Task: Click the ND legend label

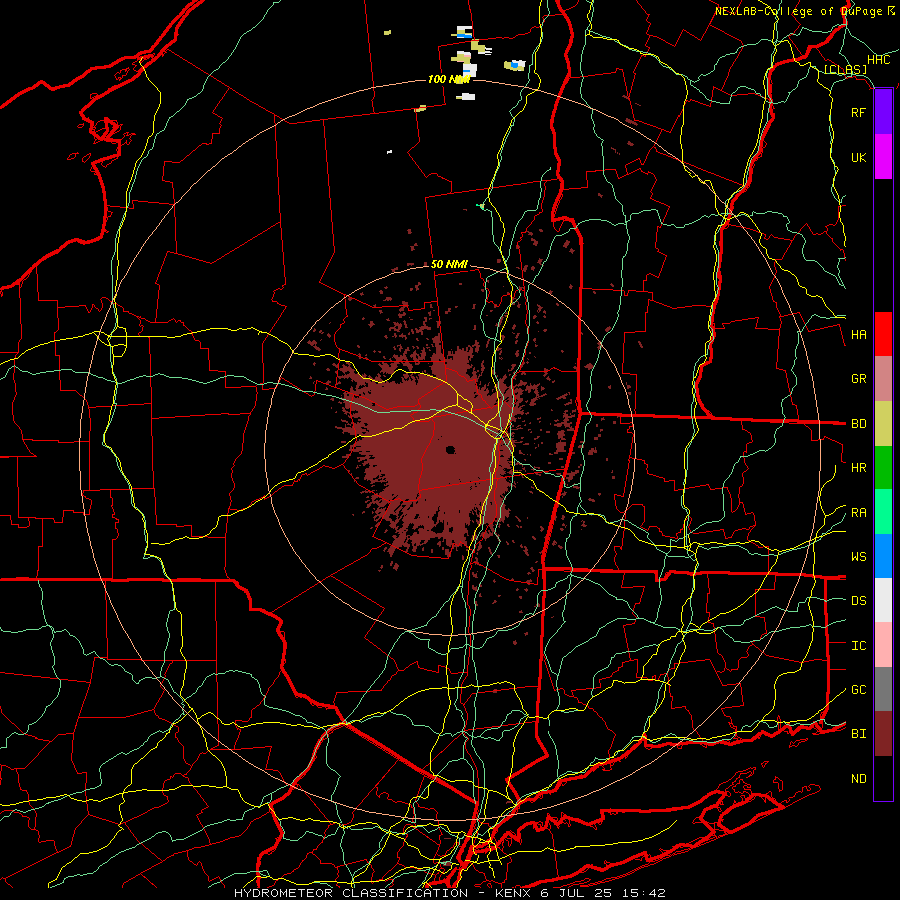Action: pos(858,778)
